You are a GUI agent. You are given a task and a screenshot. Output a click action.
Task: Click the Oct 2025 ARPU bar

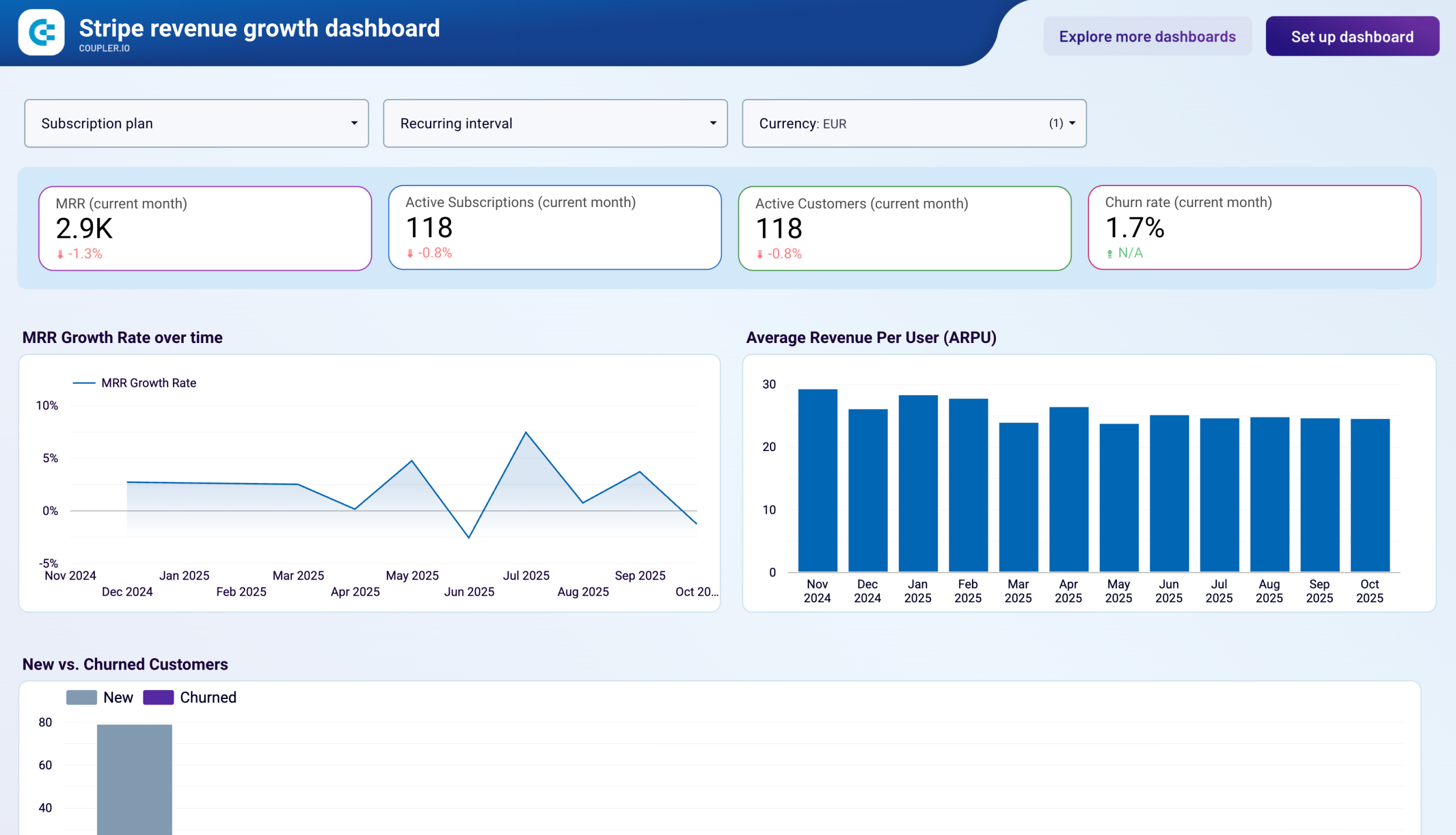tap(1370, 495)
